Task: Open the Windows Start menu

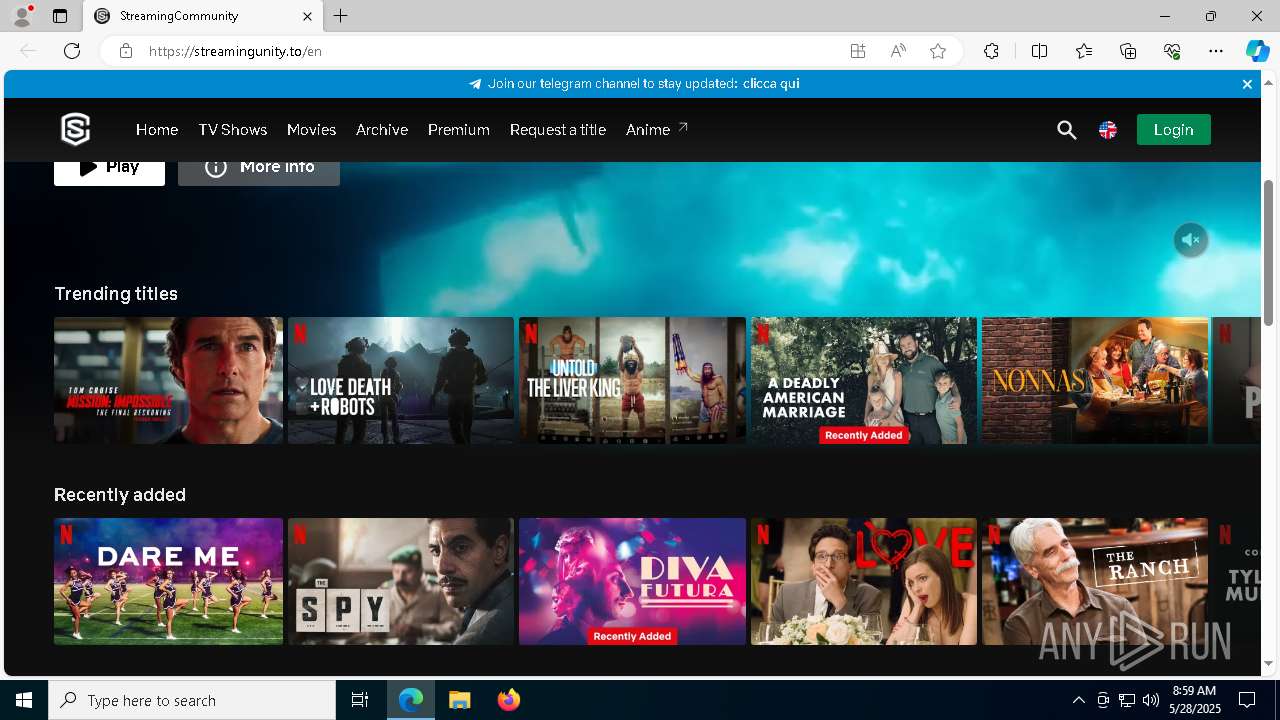Action: pyautogui.click(x=24, y=700)
